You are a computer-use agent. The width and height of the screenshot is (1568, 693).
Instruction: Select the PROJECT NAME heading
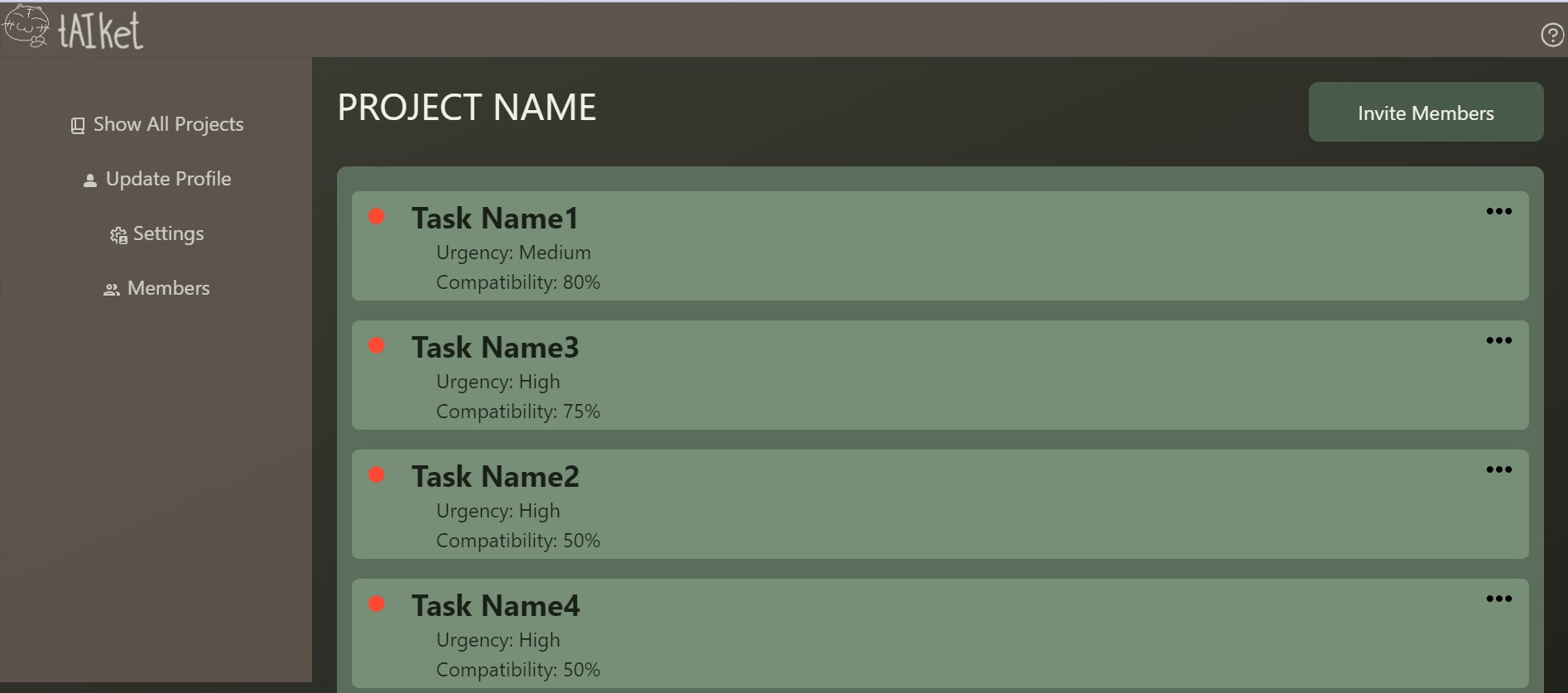coord(466,106)
